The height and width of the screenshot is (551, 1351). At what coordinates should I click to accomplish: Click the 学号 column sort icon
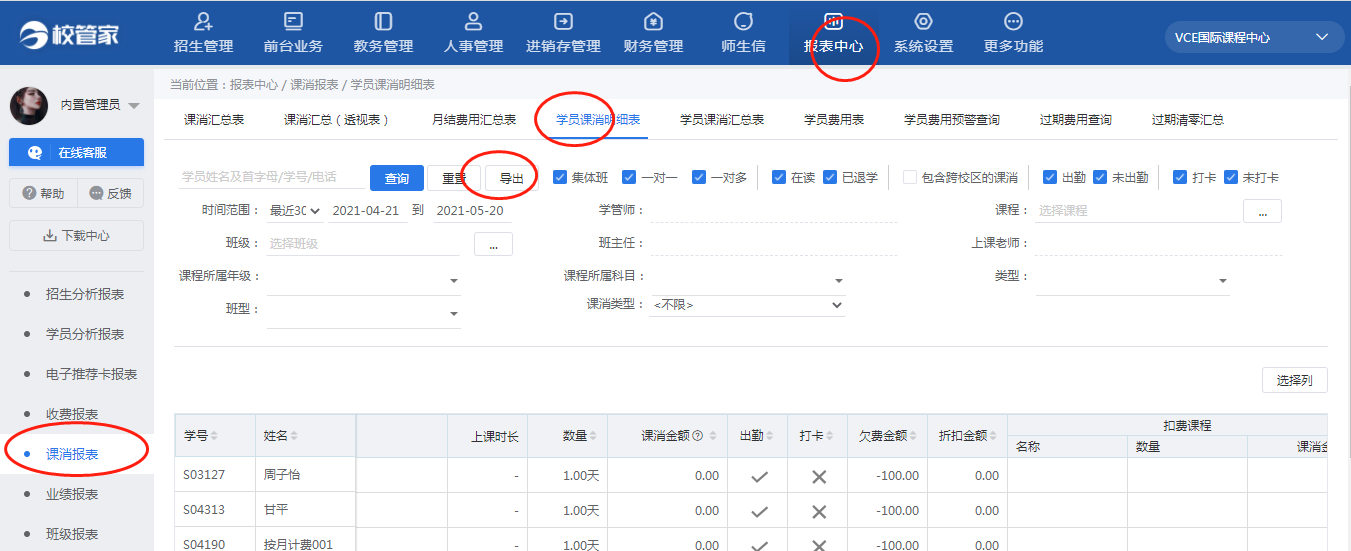coord(214,436)
